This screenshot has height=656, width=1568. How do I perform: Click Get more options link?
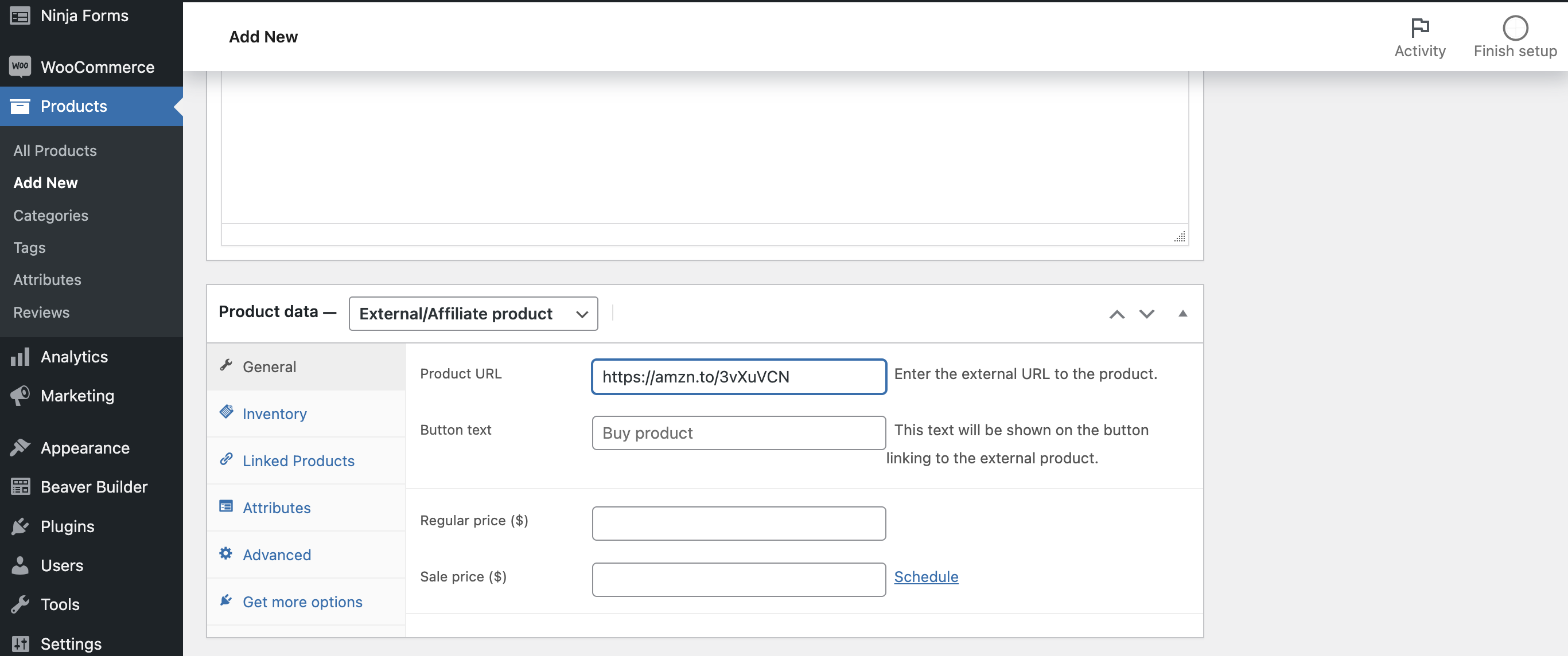pos(302,600)
